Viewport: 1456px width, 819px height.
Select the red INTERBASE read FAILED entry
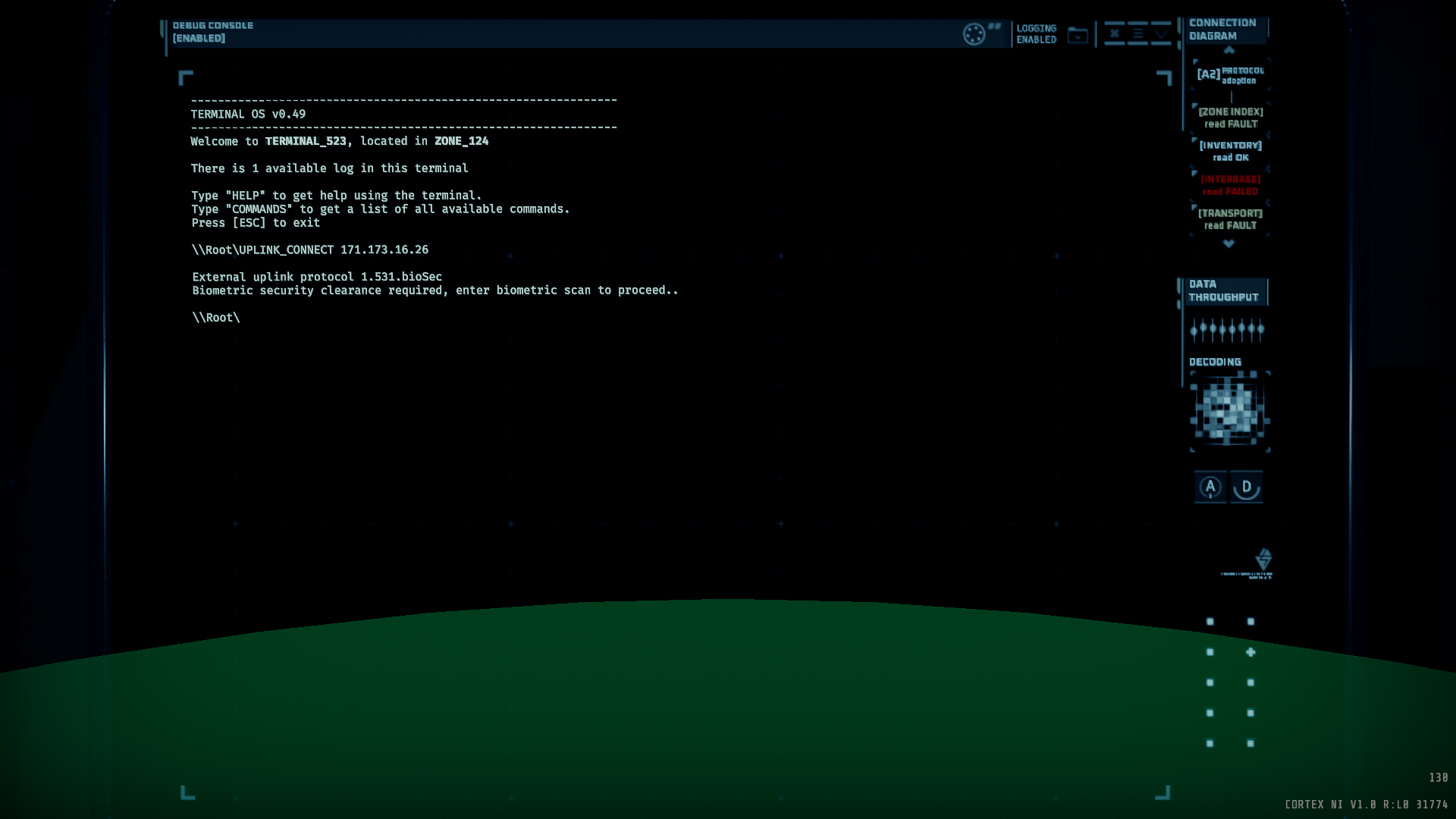point(1230,185)
